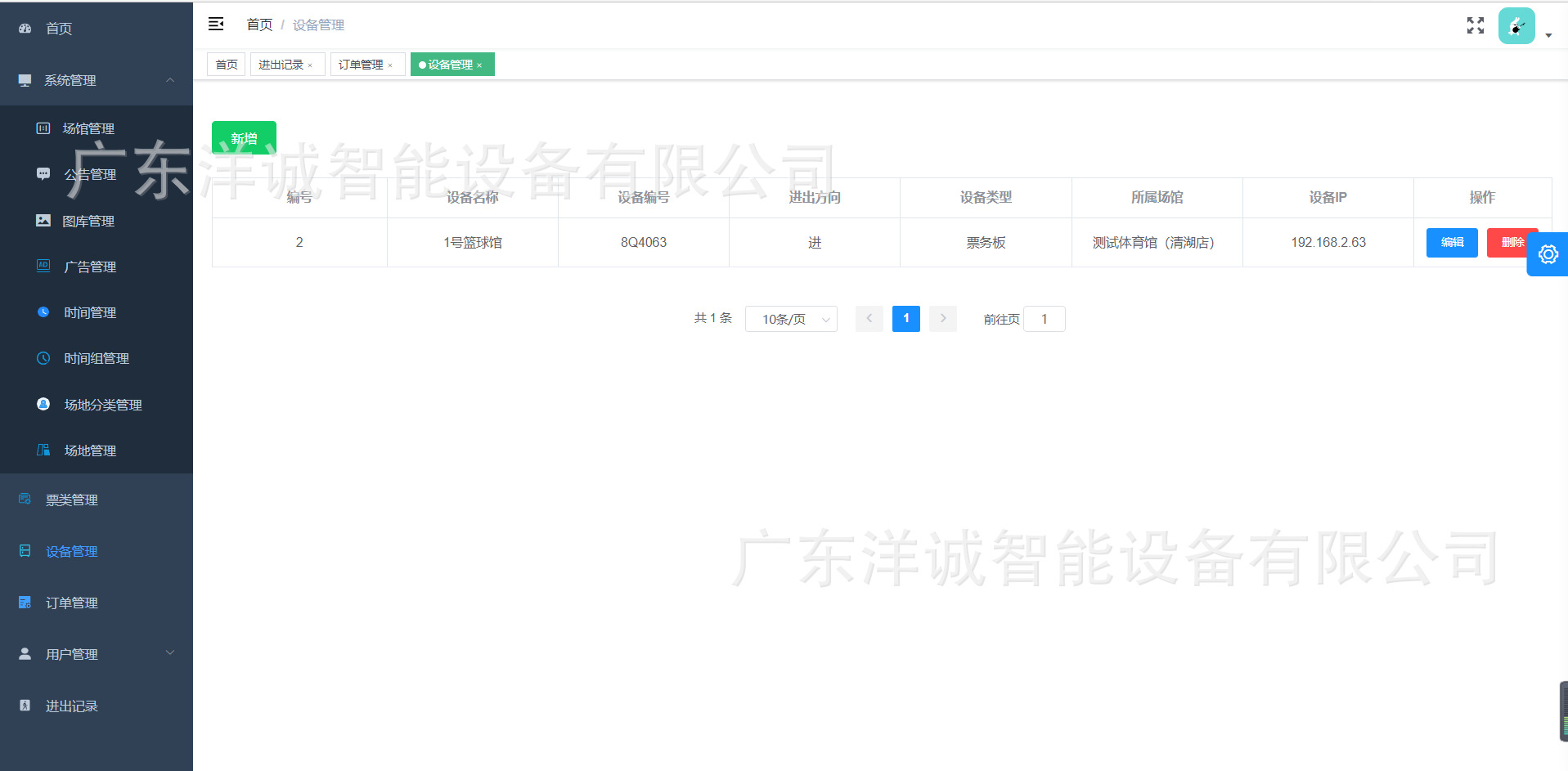The width and height of the screenshot is (1568, 771).
Task: Toggle the sidebar with the hamburger icon
Action: [x=216, y=24]
